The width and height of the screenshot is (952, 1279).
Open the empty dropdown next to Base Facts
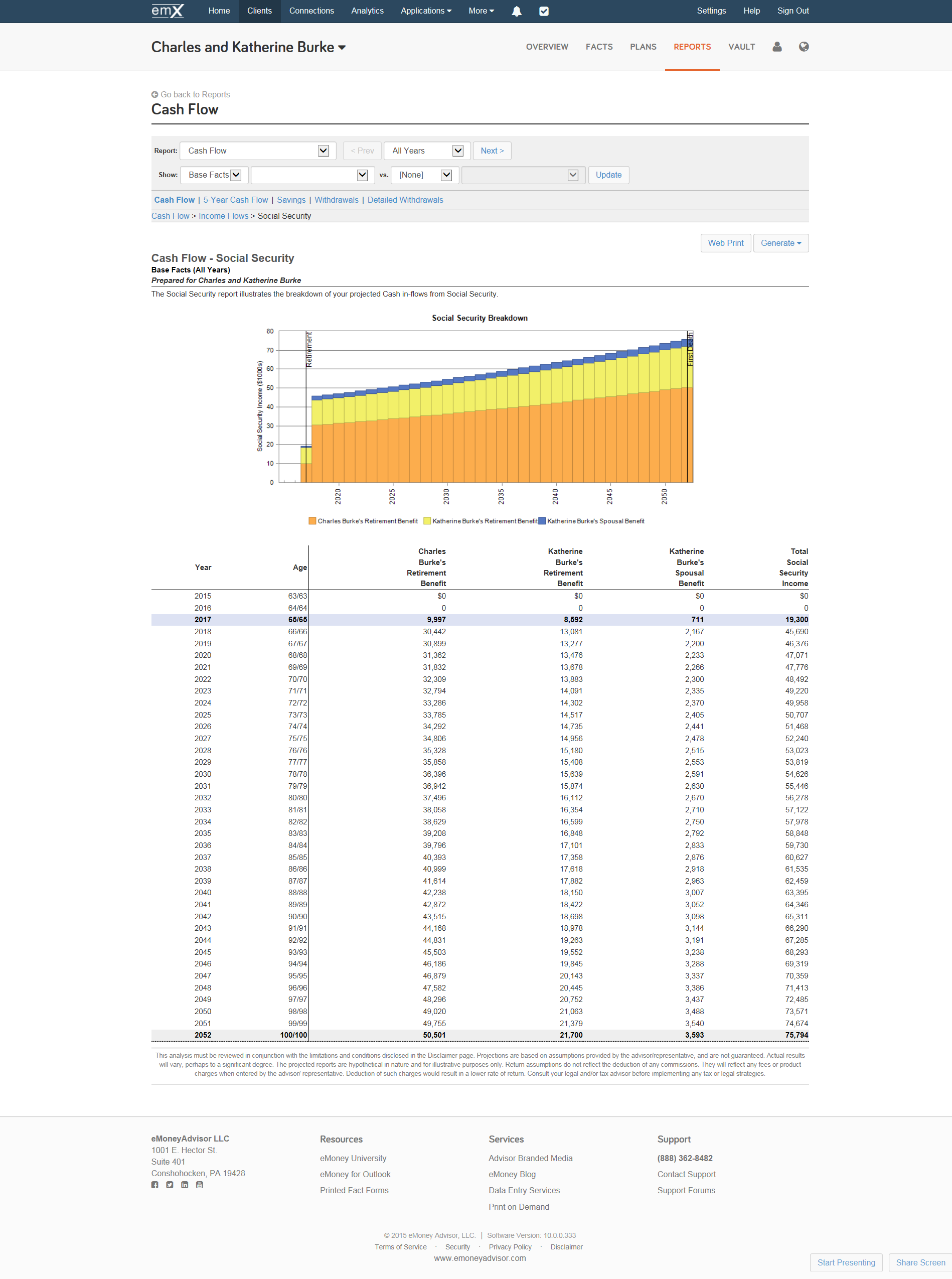[313, 175]
